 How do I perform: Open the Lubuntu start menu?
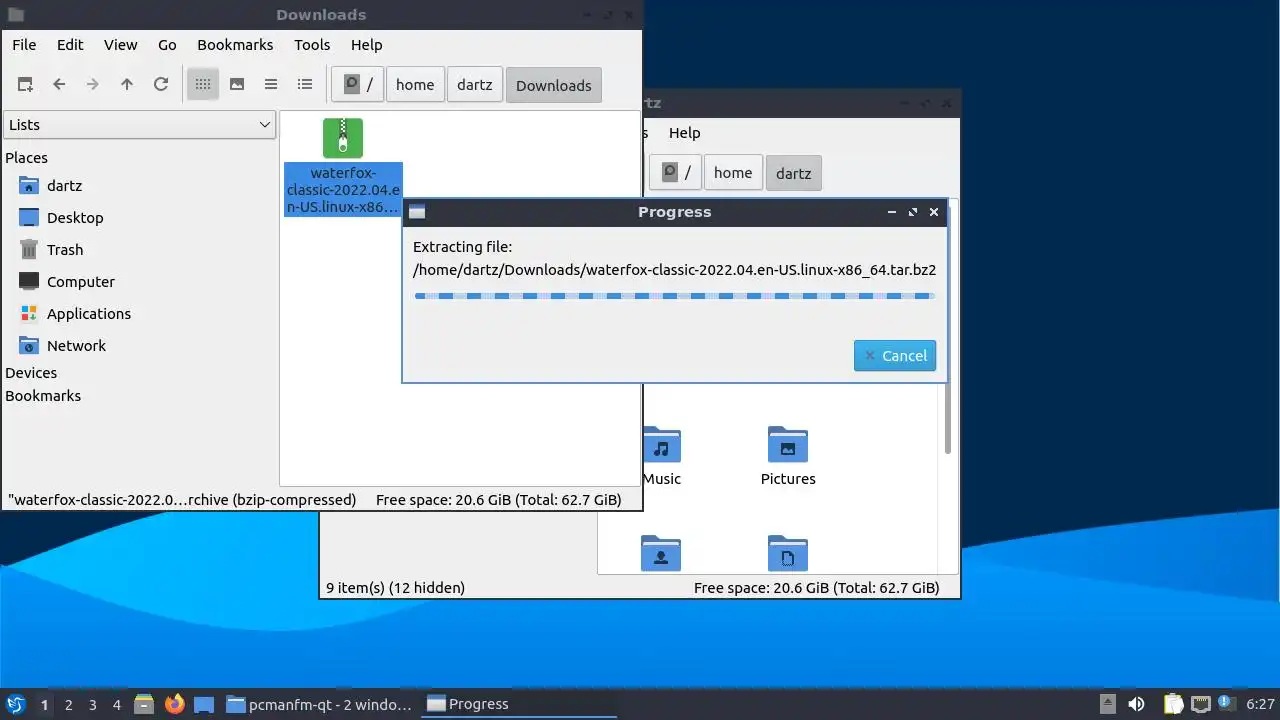[15, 704]
